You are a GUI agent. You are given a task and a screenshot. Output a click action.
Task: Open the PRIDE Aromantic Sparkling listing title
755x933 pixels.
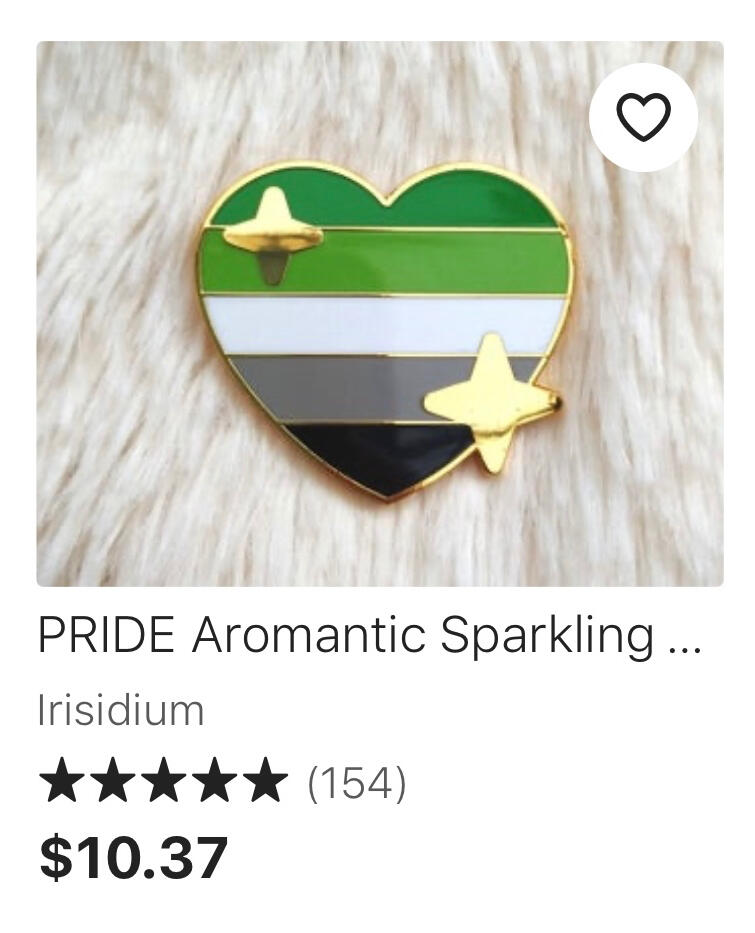coord(369,636)
